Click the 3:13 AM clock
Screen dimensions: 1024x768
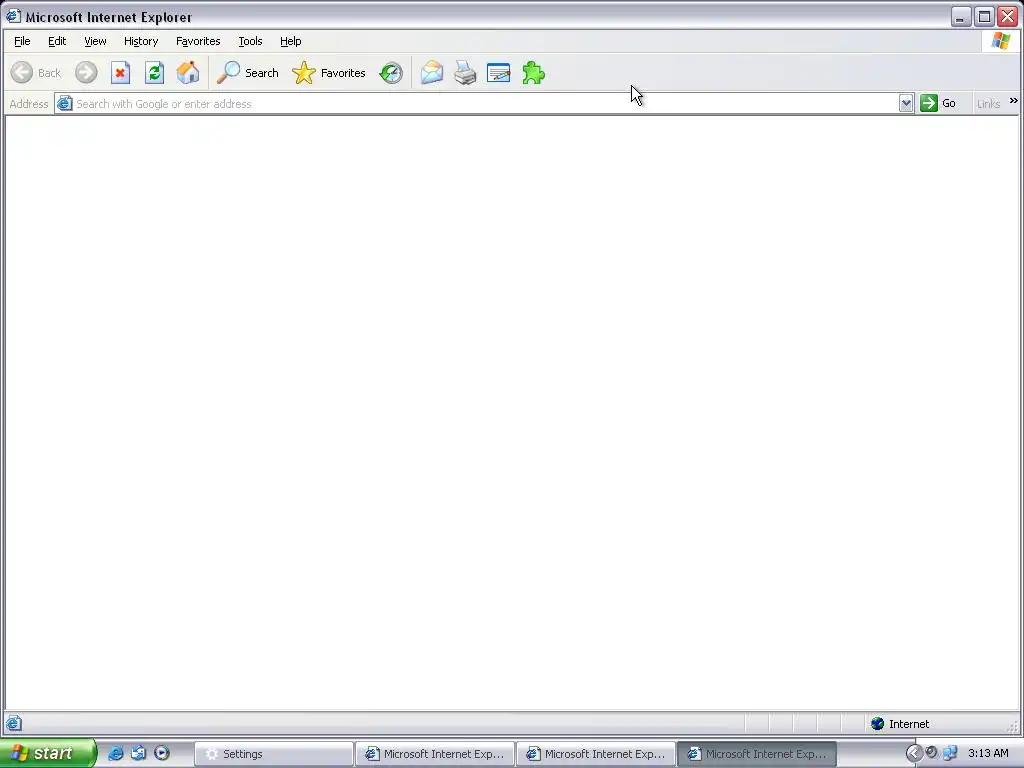pos(988,753)
